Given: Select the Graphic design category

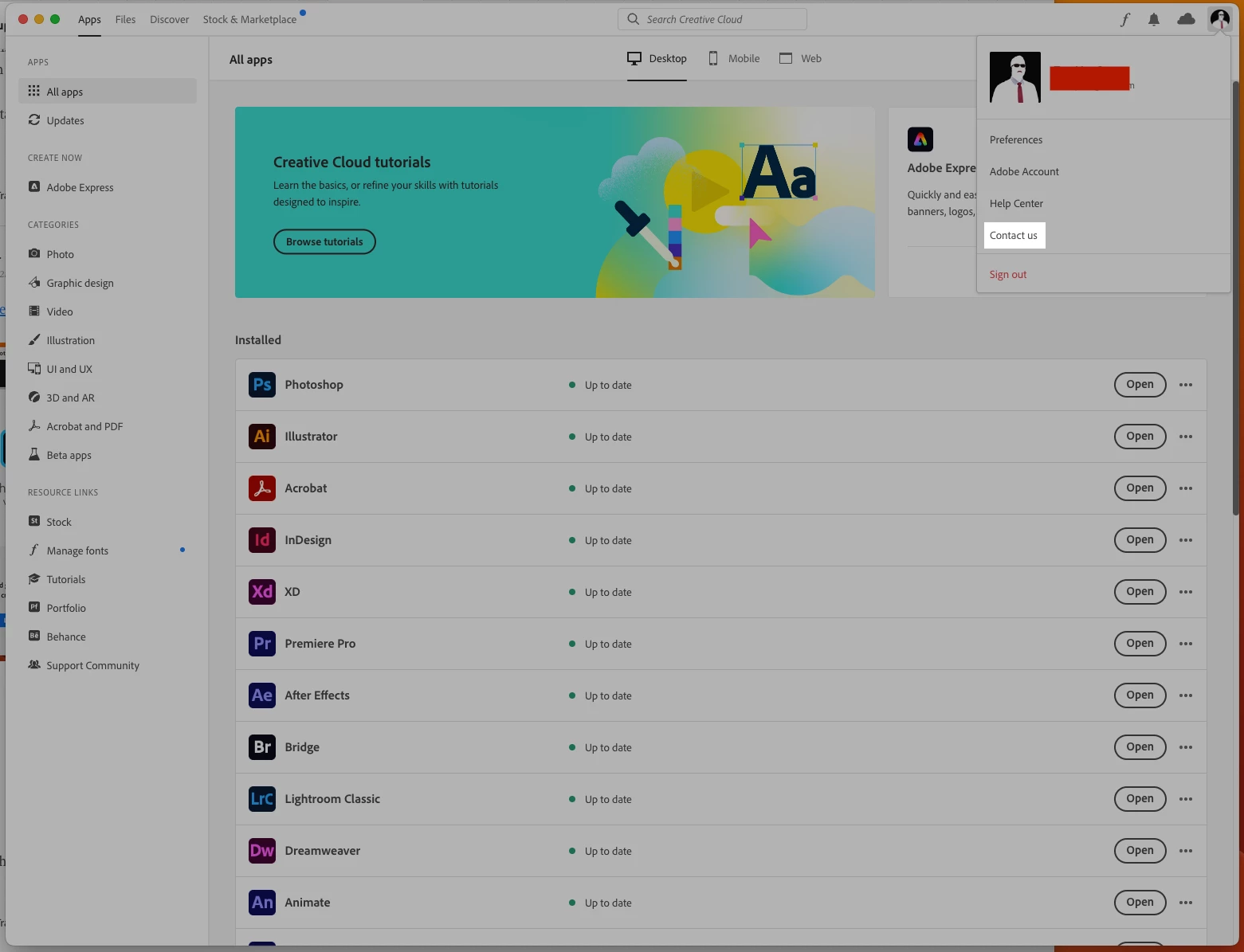Looking at the screenshot, I should pyautogui.click(x=108, y=283).
